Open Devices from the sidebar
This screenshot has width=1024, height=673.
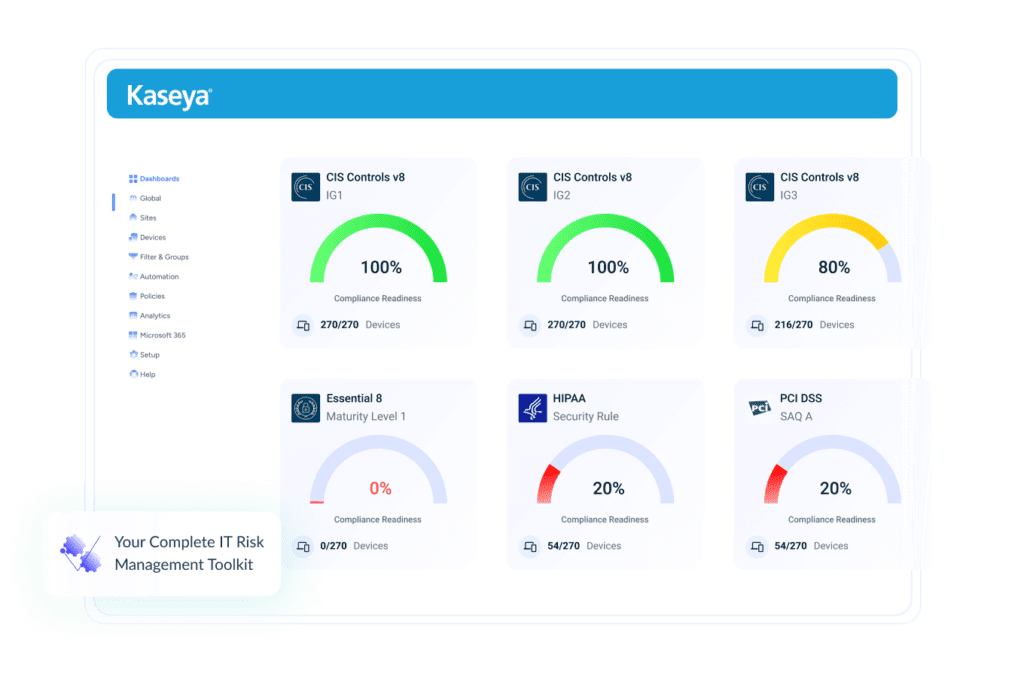coord(152,237)
